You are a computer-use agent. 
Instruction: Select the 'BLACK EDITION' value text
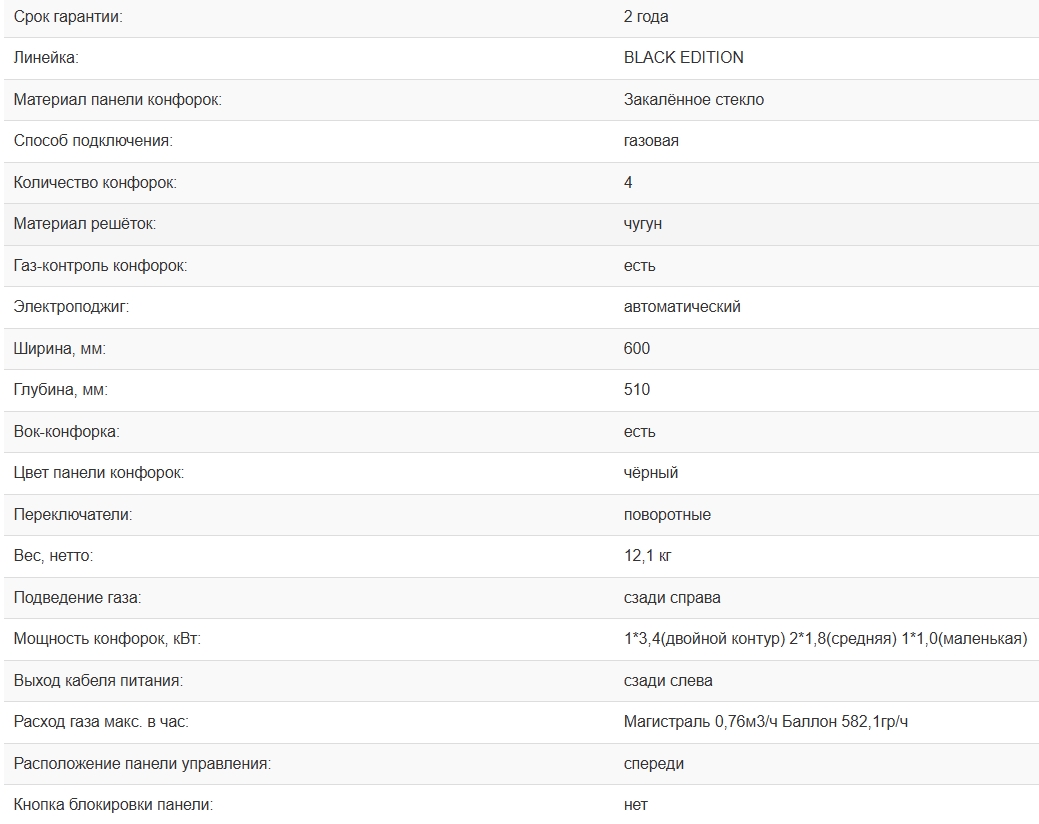coord(683,58)
